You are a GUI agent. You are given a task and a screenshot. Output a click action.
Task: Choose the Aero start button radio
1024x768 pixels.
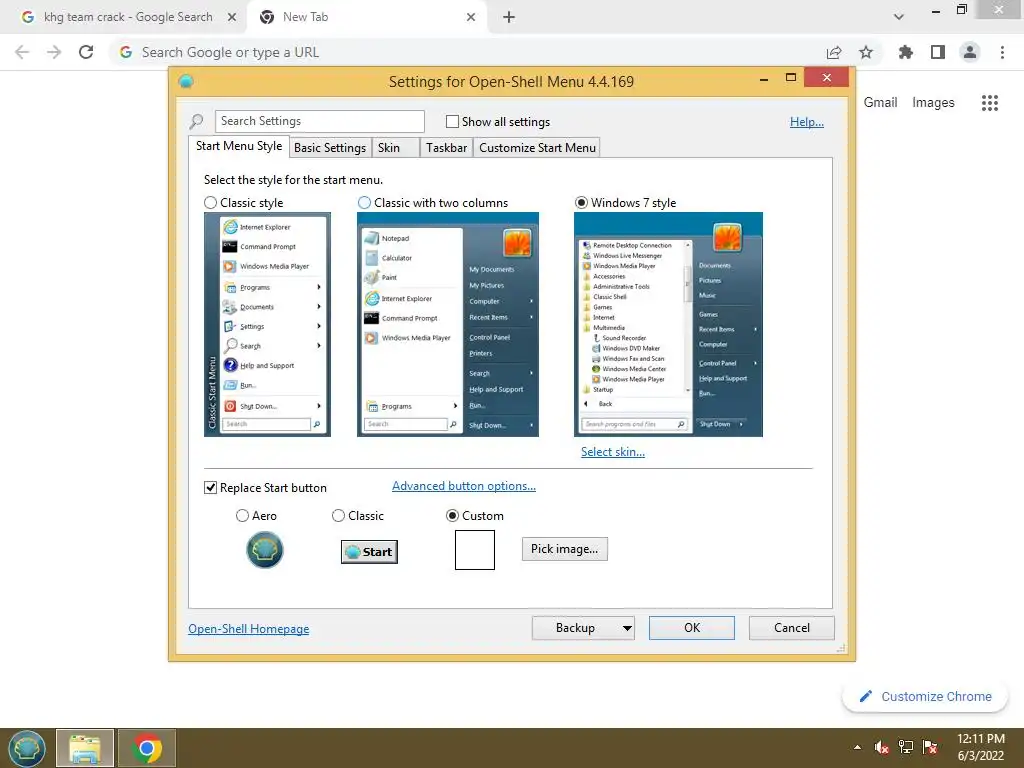242,516
